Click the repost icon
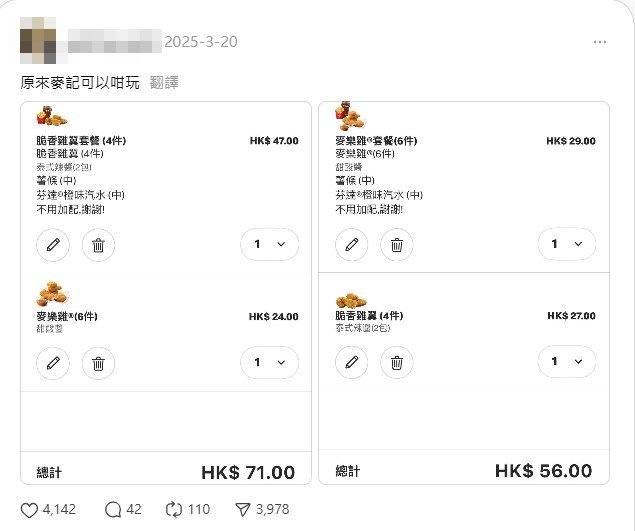The image size is (635, 531). point(173,509)
